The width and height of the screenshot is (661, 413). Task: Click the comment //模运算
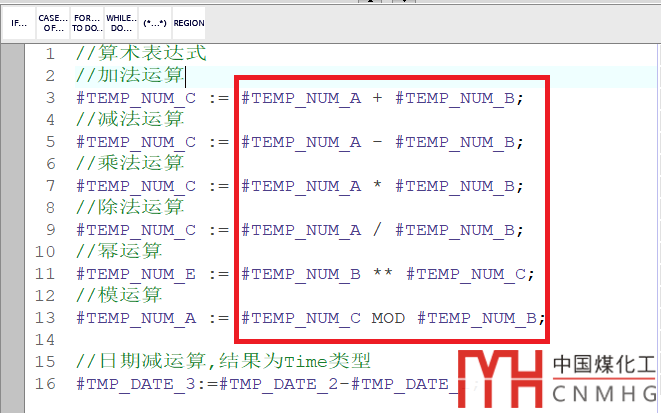click(x=119, y=295)
